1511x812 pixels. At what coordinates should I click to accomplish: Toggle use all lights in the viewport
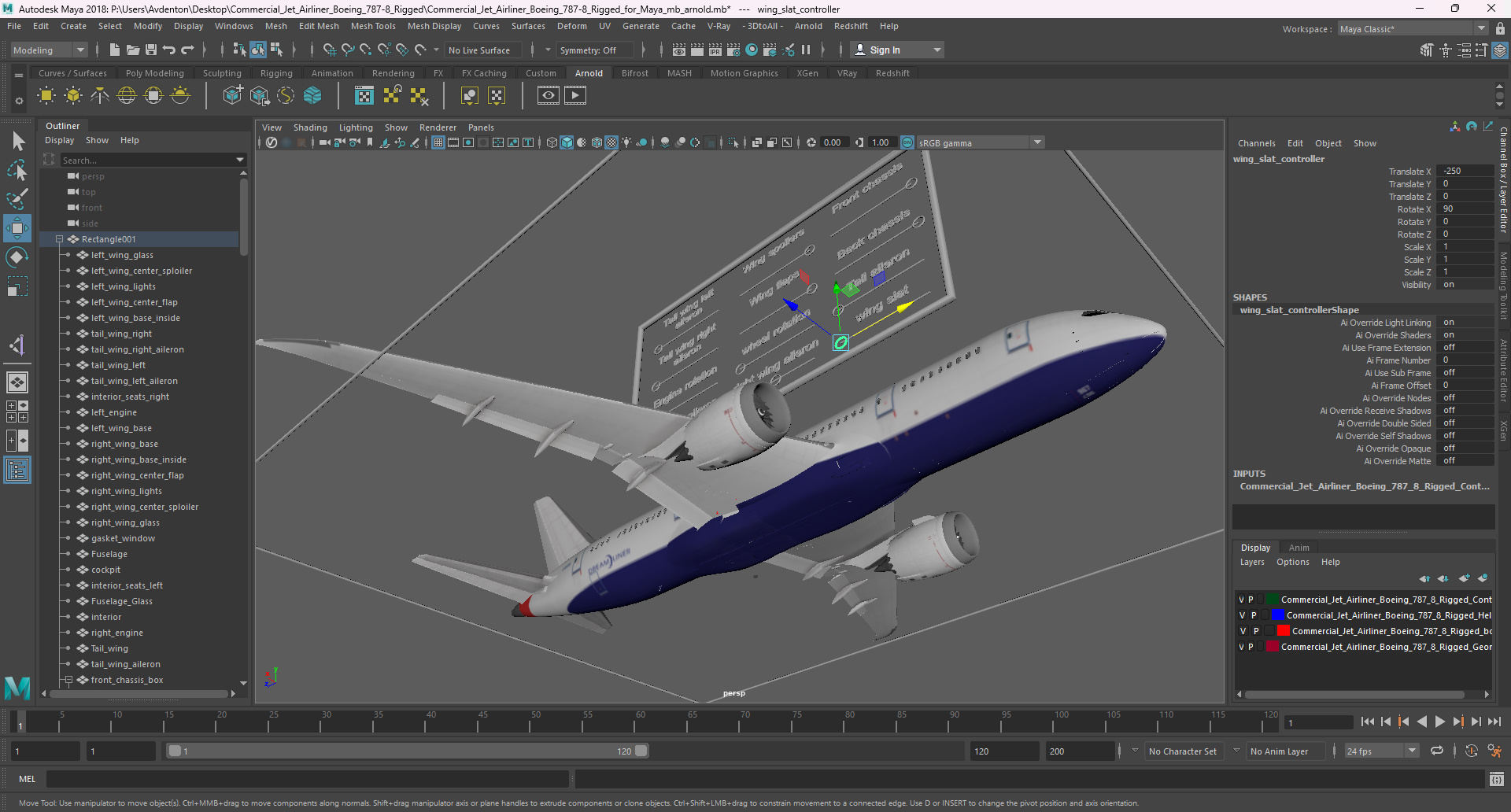tap(626, 142)
